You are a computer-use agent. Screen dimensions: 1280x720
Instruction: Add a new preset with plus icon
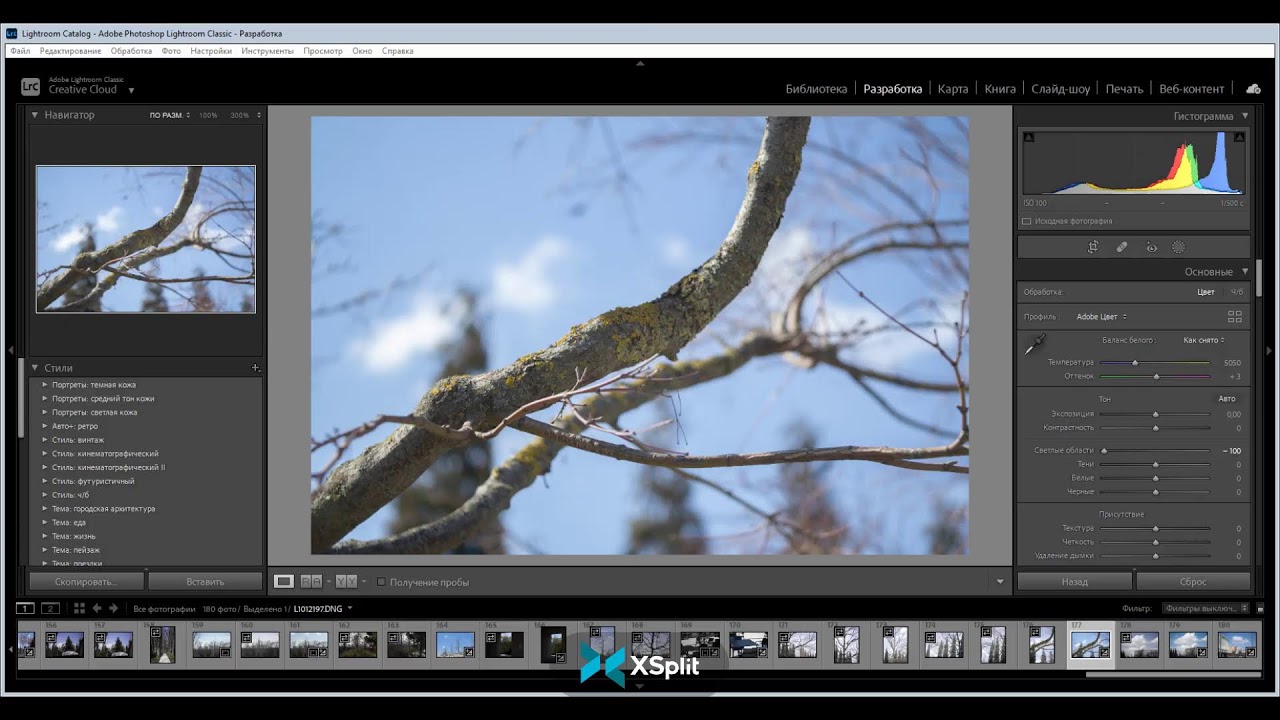[255, 368]
